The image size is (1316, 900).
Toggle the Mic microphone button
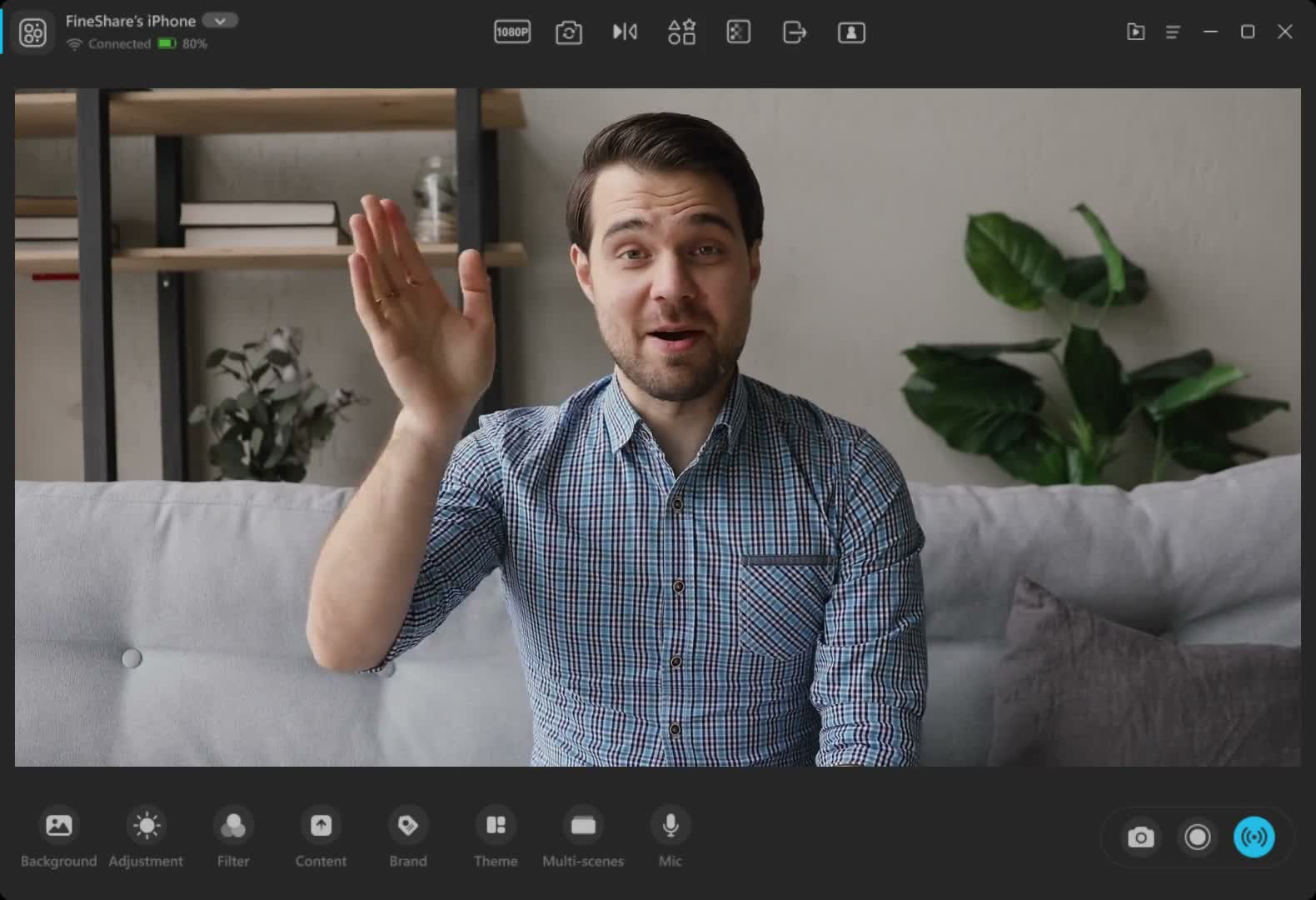(670, 837)
